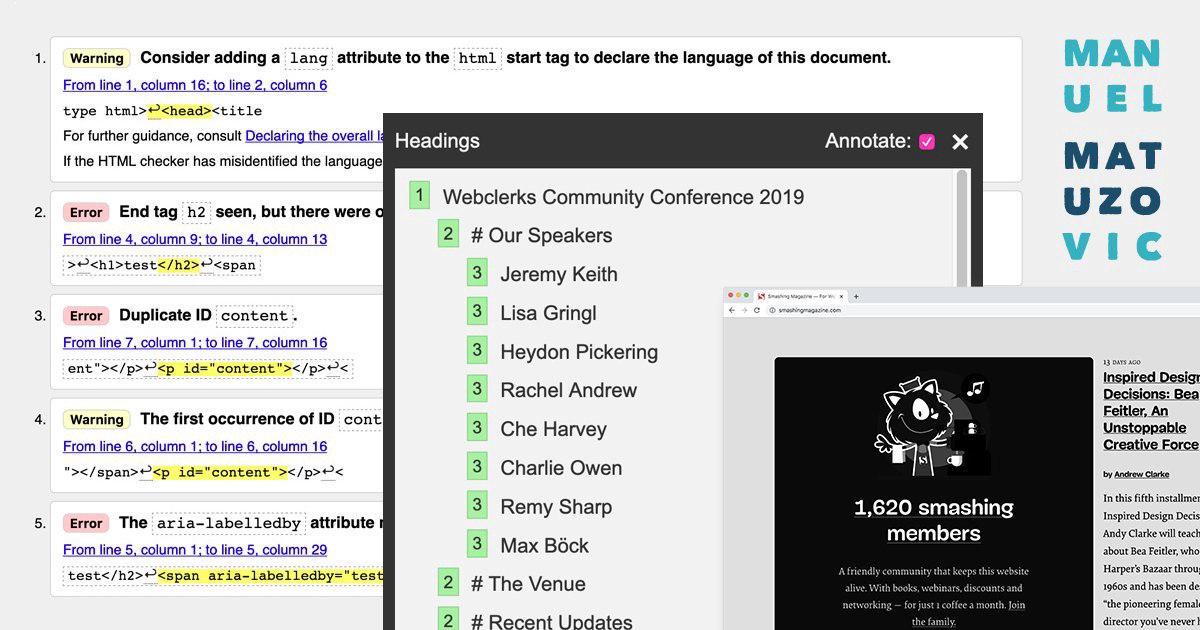This screenshot has height=630, width=1200.
Task: Click highlighted '</h2>' code snippet
Action: (x=178, y=265)
